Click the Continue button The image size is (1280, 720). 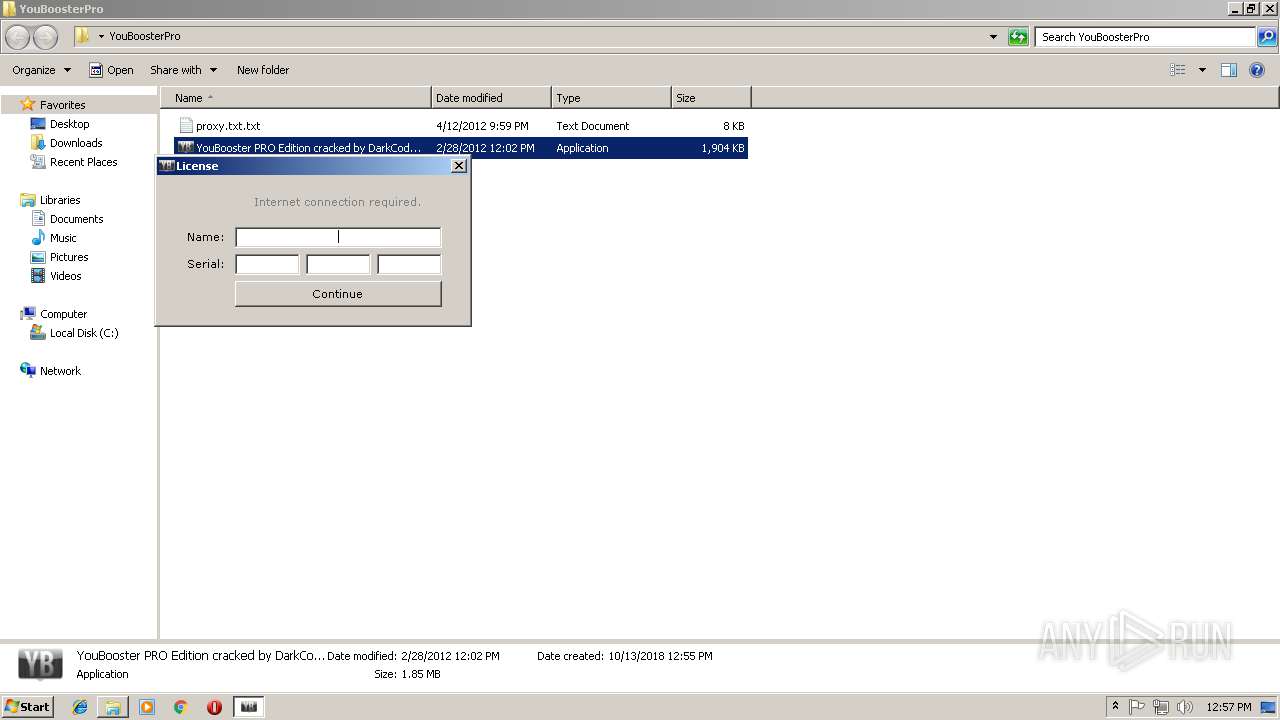pyautogui.click(x=338, y=294)
